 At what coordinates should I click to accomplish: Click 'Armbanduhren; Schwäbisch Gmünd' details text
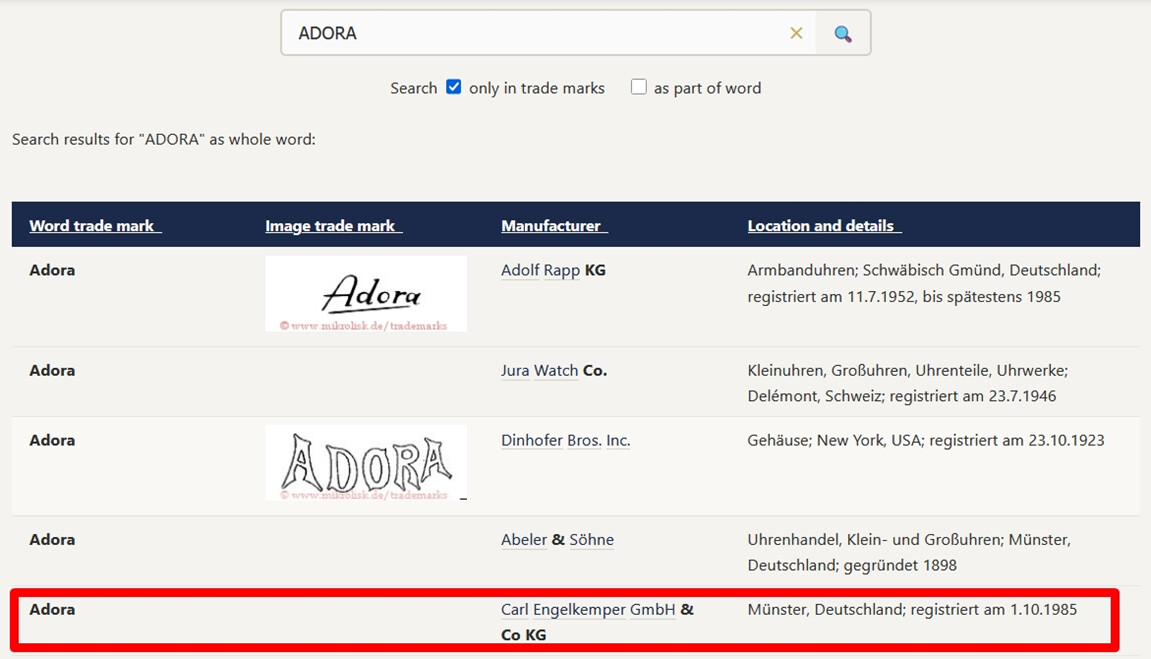pyautogui.click(x=874, y=270)
